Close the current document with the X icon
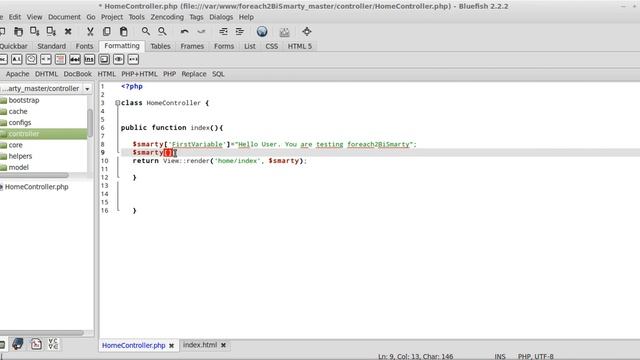 pos(68,31)
